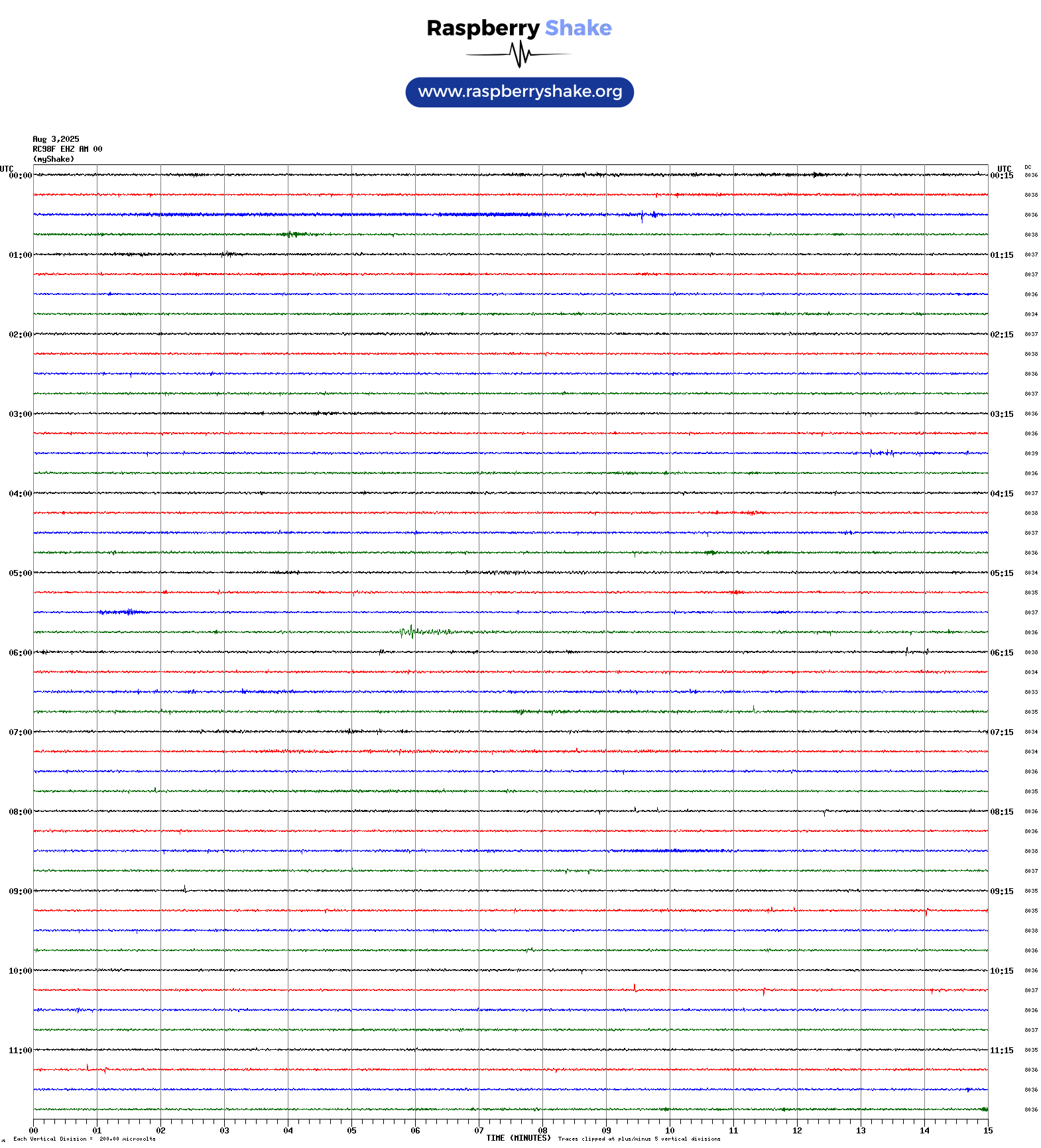The width and height of the screenshot is (1041, 1148).
Task: Click minute tick label '05' on bottom axis
Action: [351, 1131]
